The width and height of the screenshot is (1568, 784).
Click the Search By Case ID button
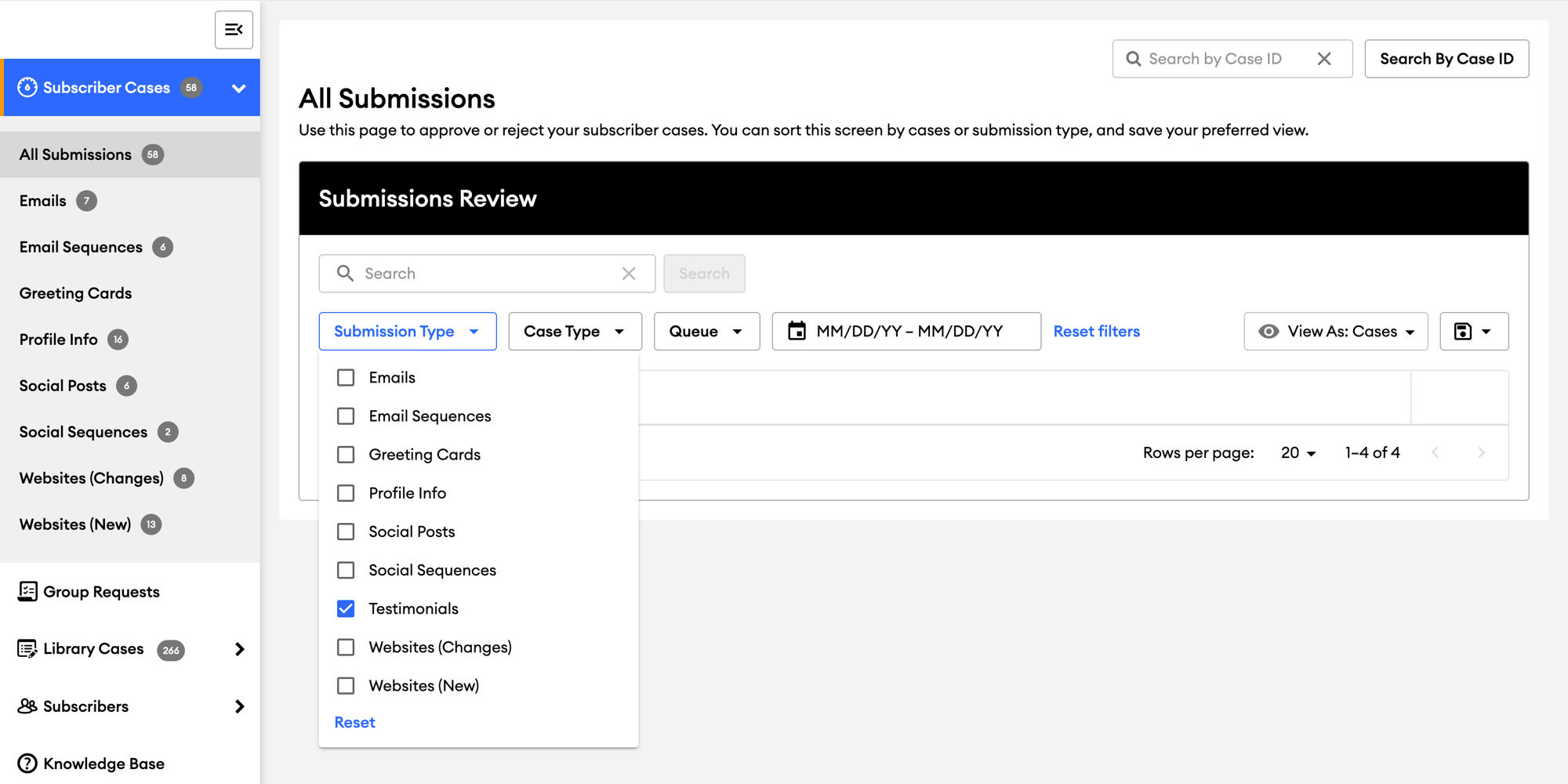[1446, 59]
